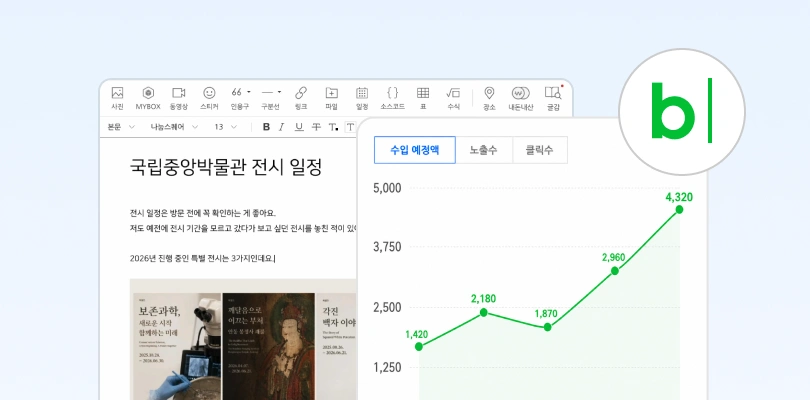
Task: Click the 3,750 axis label
Action: pos(387,247)
